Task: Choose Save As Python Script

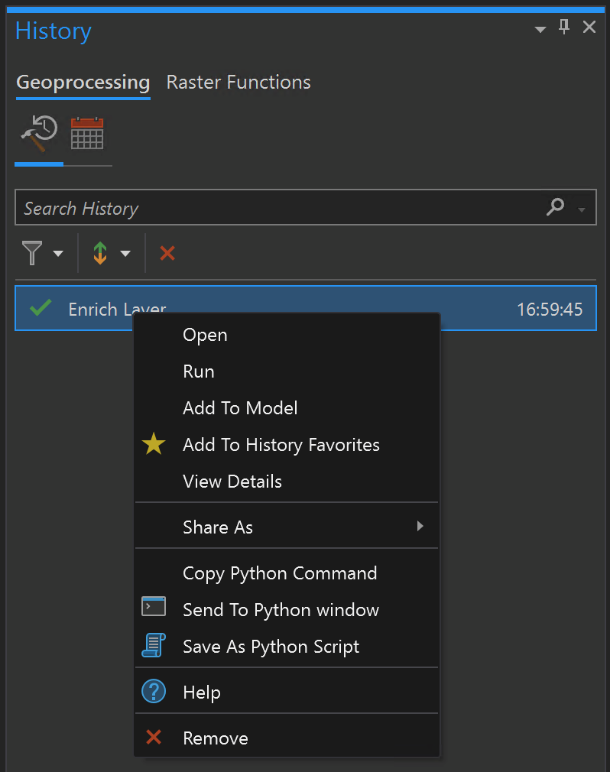Action: [271, 647]
